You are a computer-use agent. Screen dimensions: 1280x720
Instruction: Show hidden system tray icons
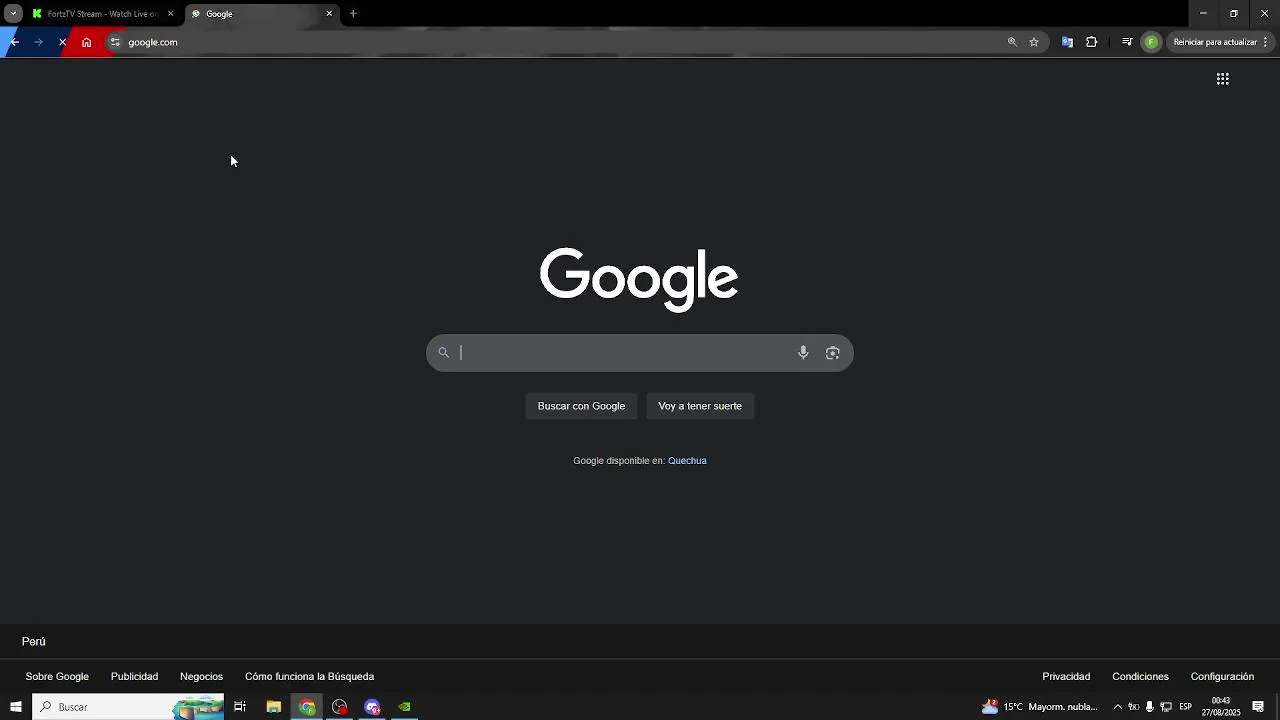point(1117,707)
